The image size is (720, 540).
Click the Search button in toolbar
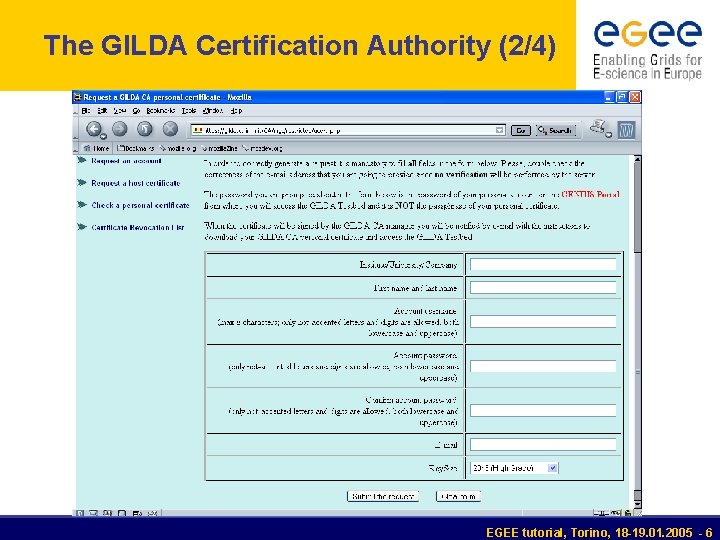(556, 130)
